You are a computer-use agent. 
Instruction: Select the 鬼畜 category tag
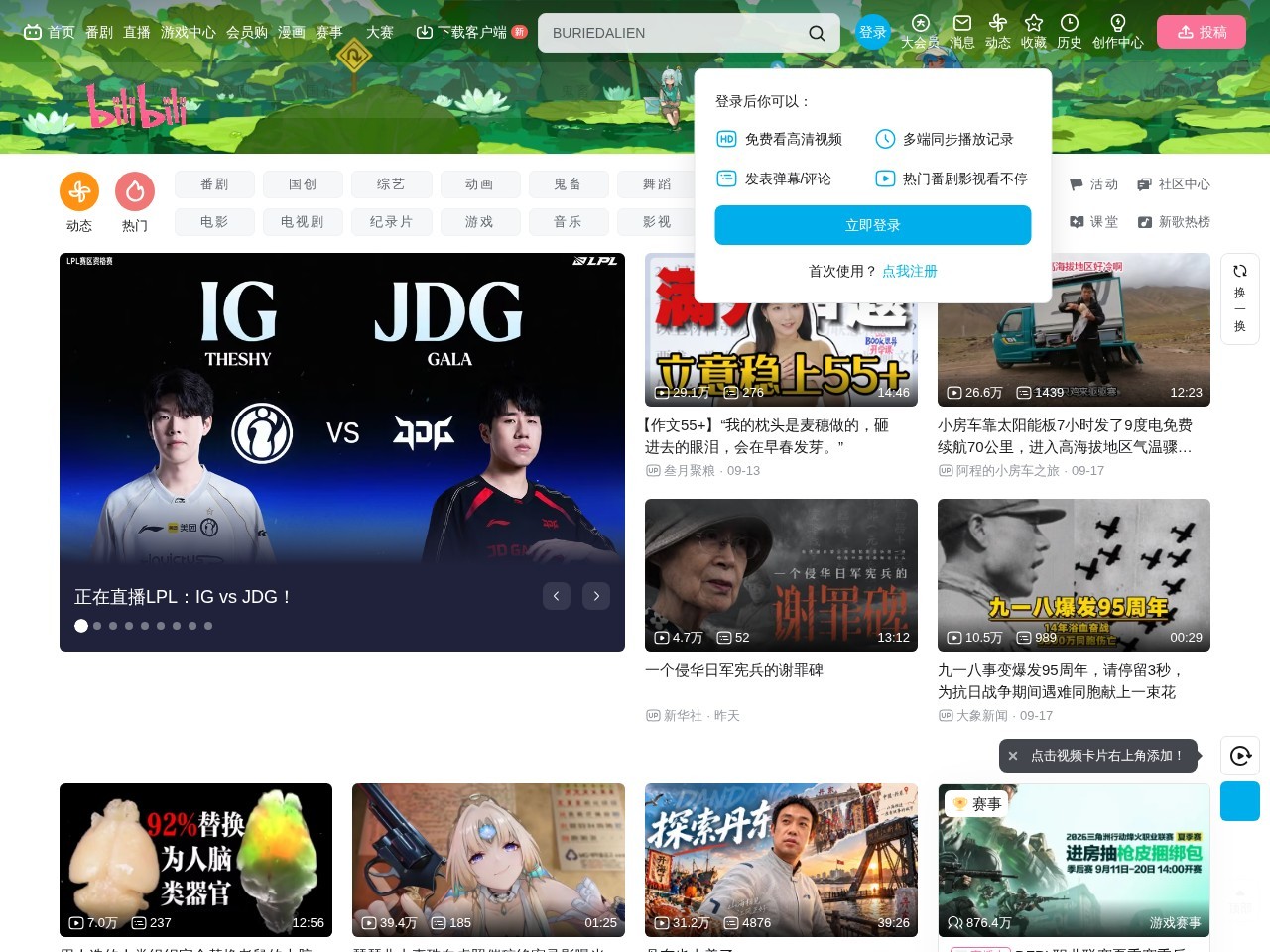tap(568, 184)
